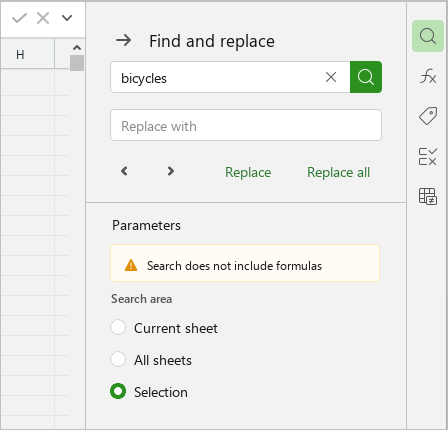Click Replace all
Screen dimensions: 448x430
tap(338, 172)
